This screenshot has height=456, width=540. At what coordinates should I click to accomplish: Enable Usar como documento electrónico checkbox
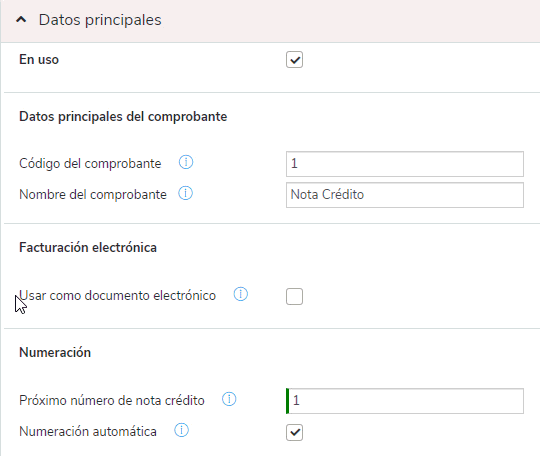tap(294, 297)
